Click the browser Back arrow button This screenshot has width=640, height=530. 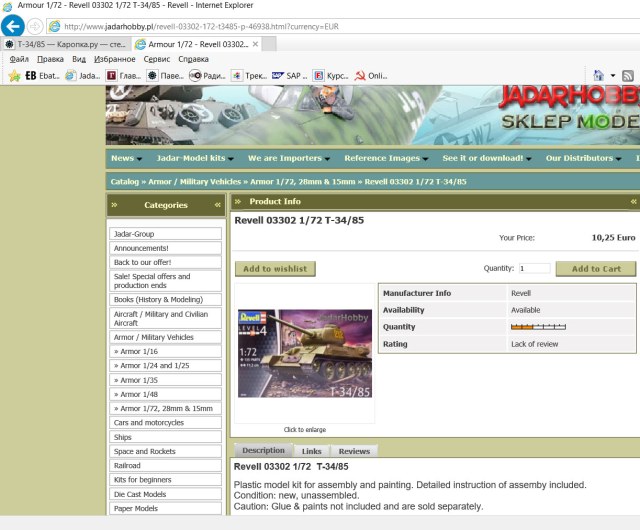(13, 26)
